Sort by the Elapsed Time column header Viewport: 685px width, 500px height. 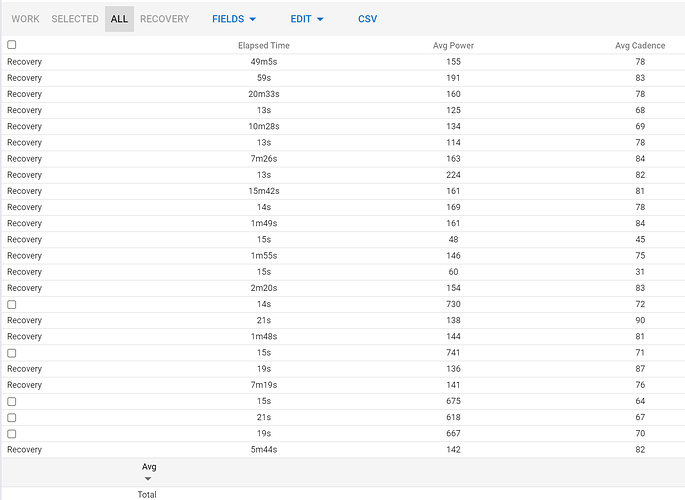click(x=264, y=46)
